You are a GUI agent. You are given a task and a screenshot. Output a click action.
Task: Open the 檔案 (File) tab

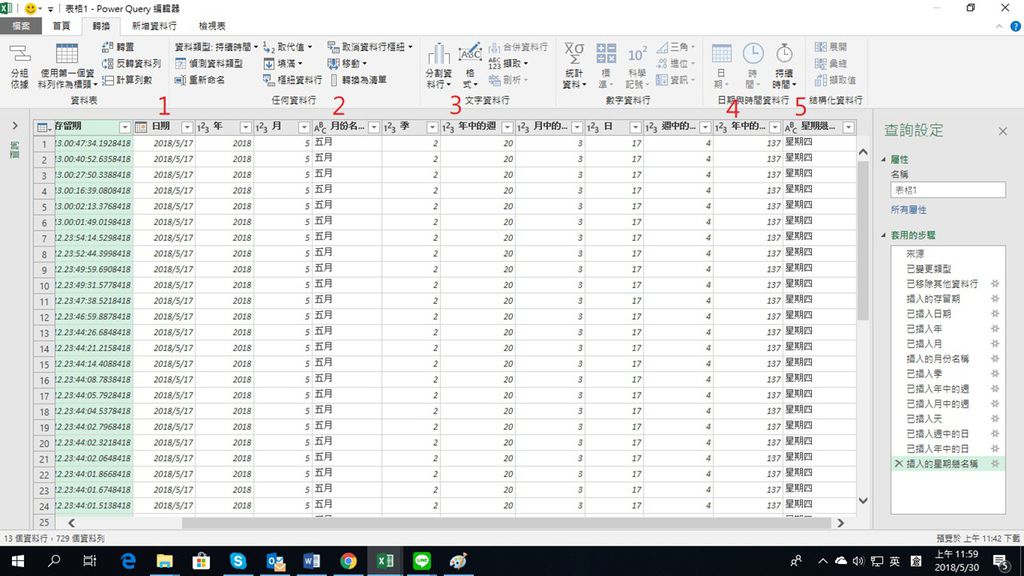(x=21, y=26)
